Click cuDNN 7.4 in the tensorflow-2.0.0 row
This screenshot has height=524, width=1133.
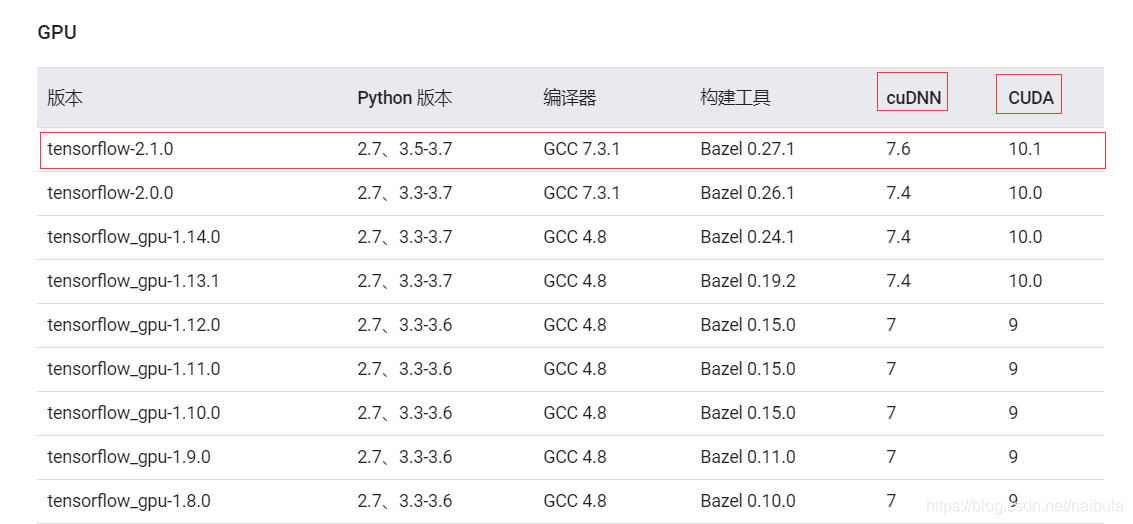point(898,194)
